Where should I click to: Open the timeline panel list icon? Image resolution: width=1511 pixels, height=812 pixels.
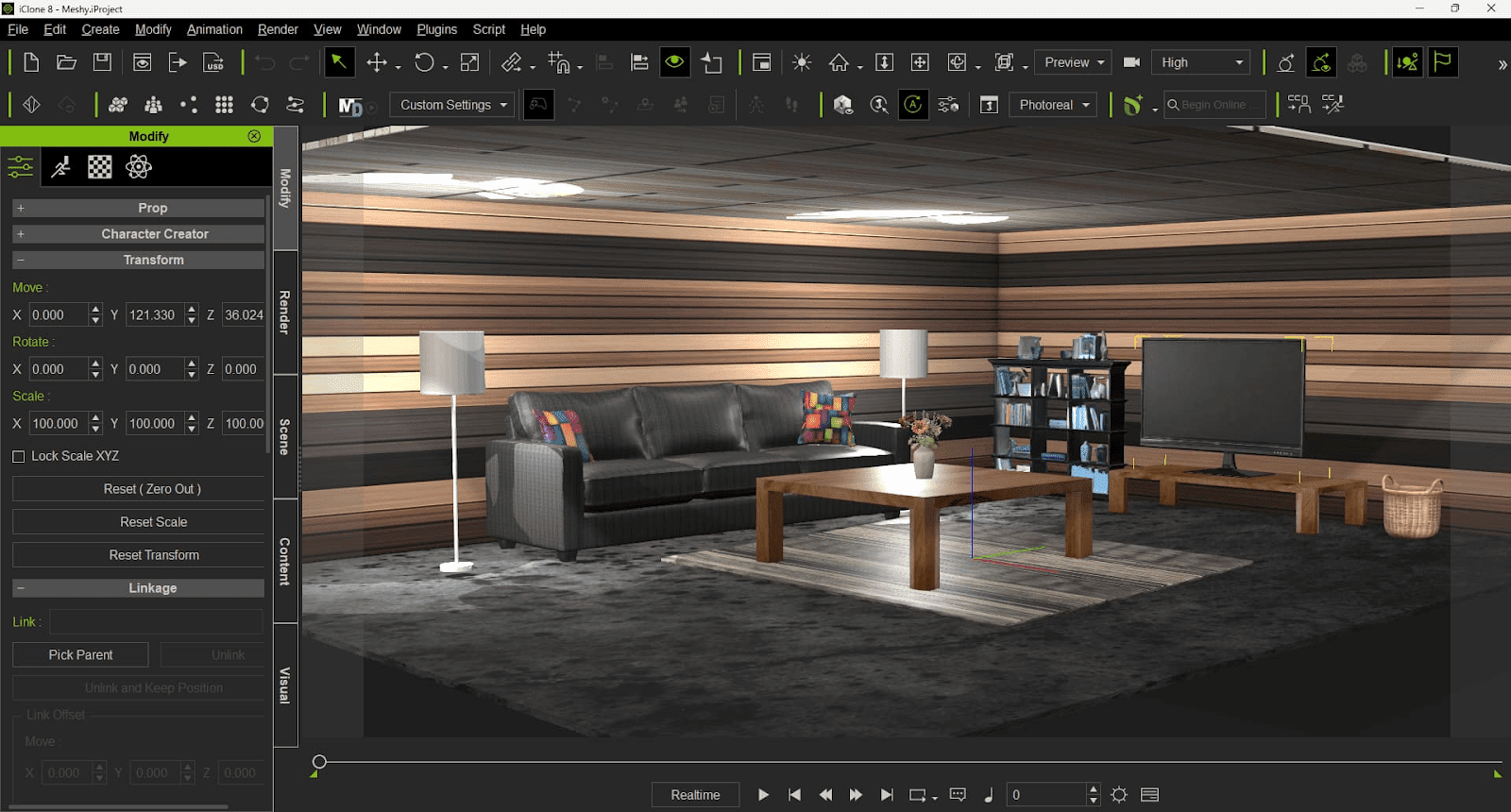coord(1149,795)
